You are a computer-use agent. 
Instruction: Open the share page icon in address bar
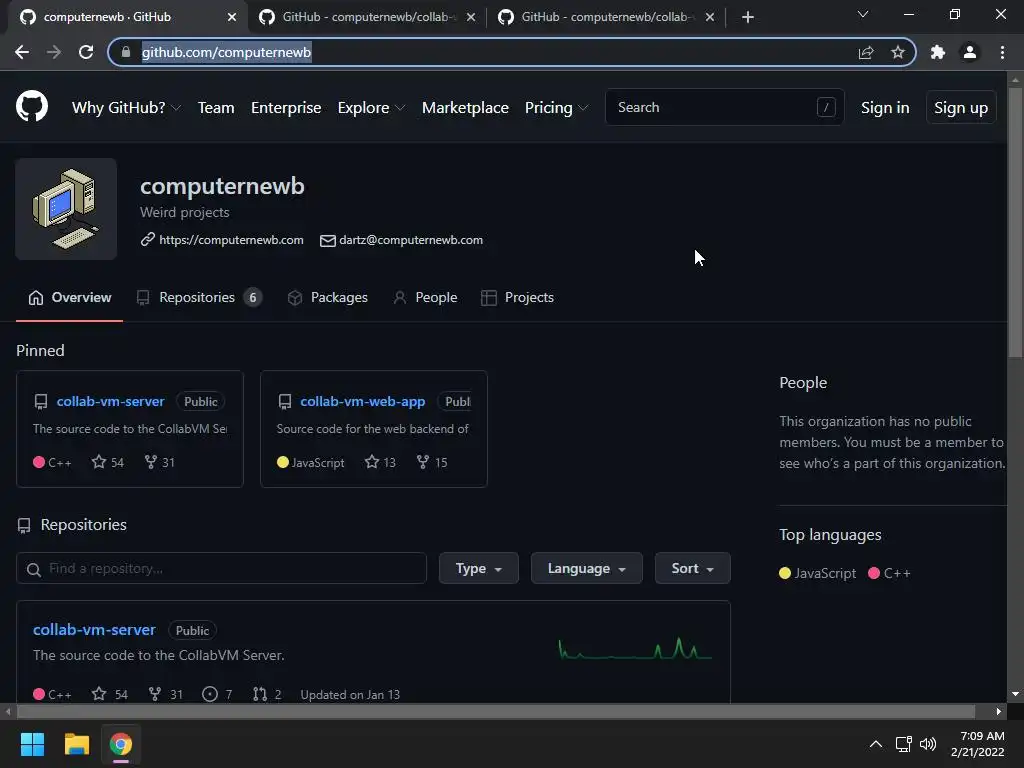point(866,52)
